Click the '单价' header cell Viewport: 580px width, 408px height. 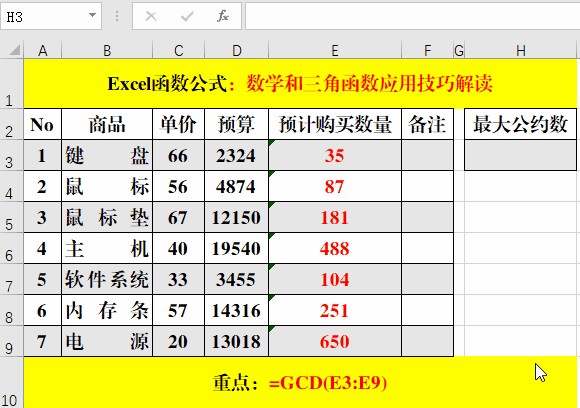178,124
